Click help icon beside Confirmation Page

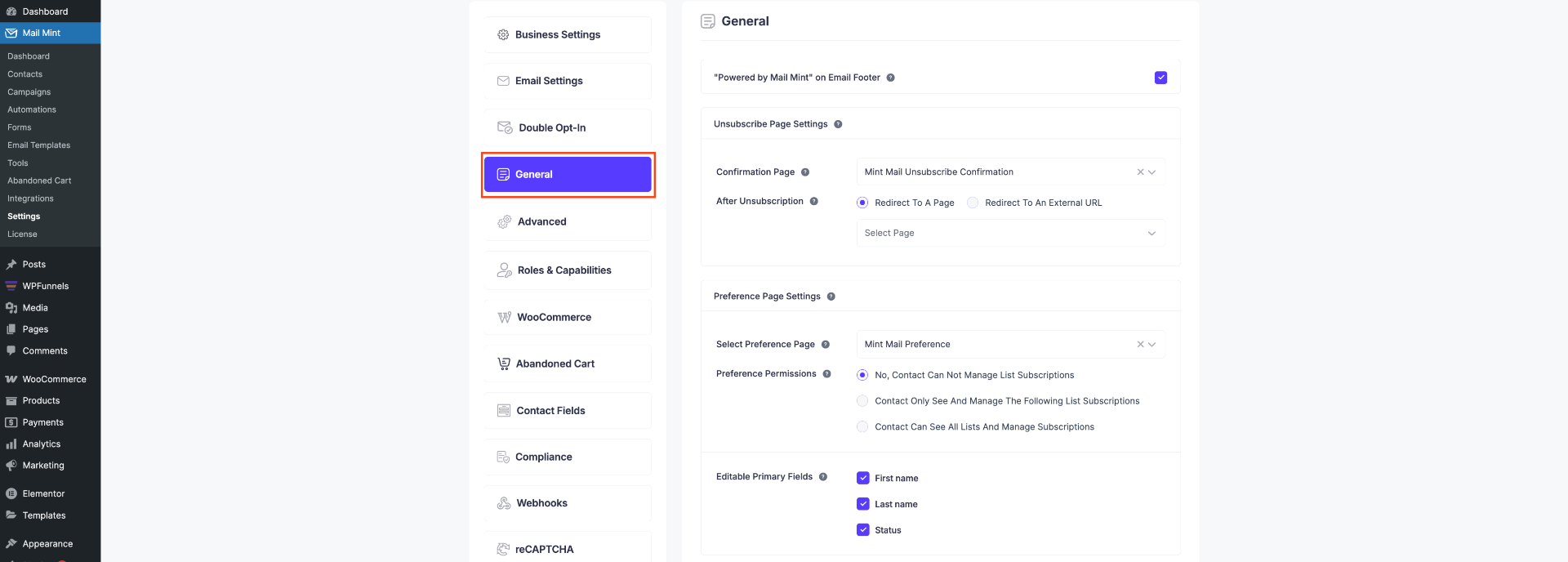(x=805, y=172)
